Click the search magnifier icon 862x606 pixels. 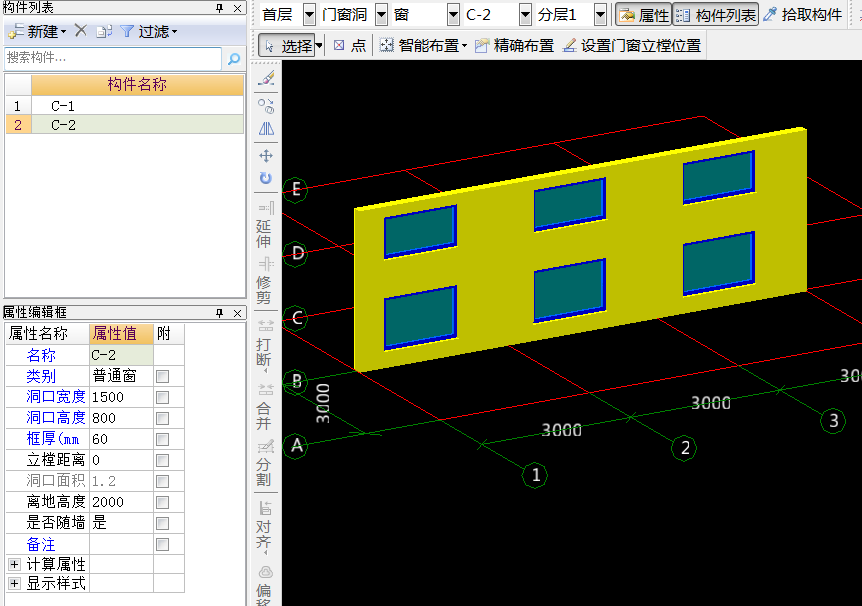pyautogui.click(x=234, y=58)
